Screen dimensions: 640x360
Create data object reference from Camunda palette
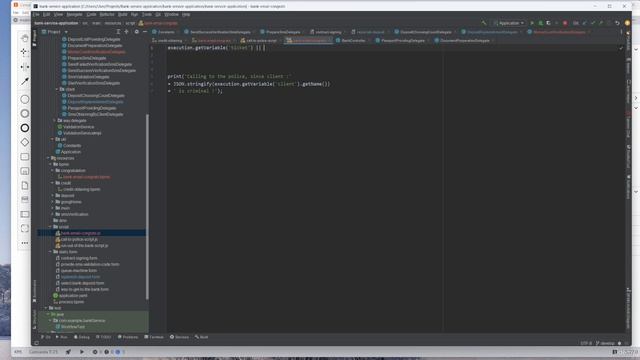[x=24, y=186]
